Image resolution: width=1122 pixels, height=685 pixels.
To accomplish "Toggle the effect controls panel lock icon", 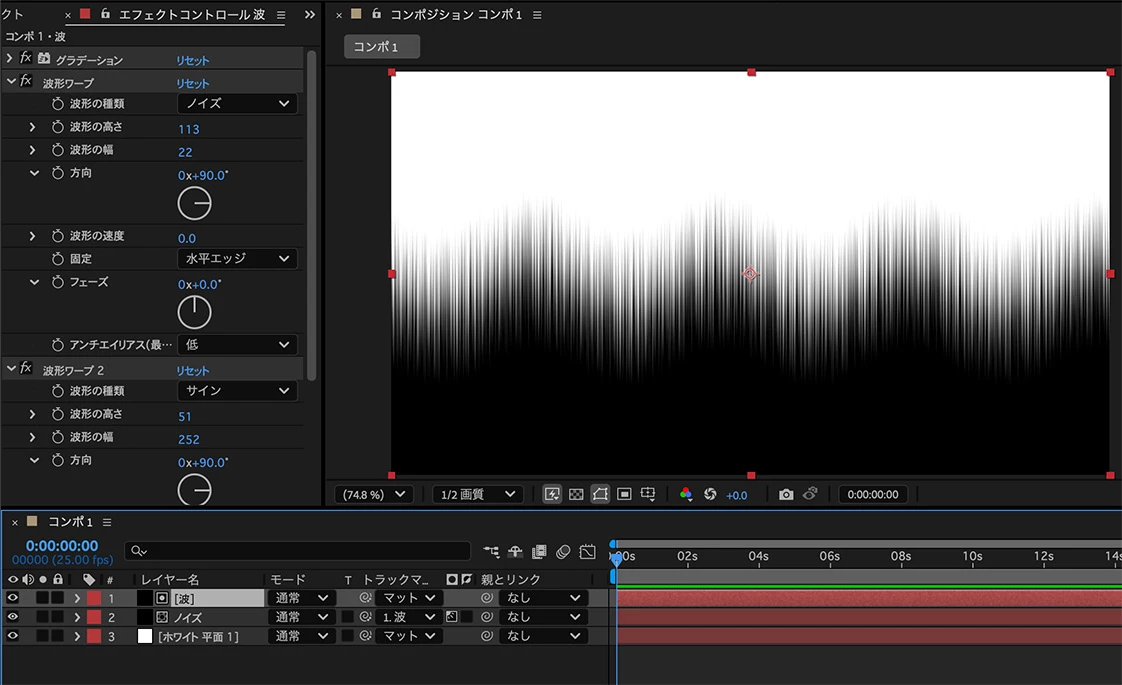I will click(105, 13).
